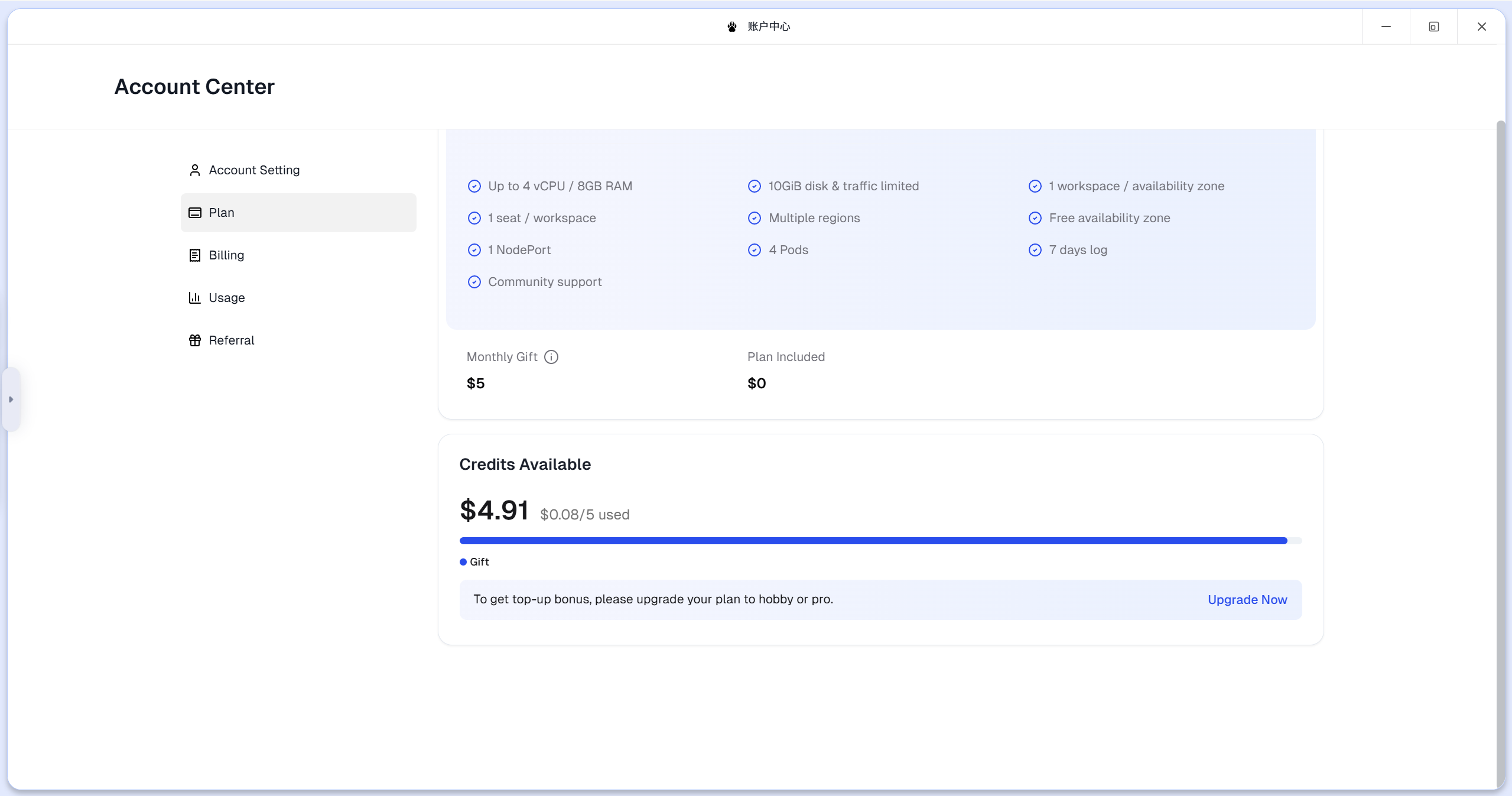The width and height of the screenshot is (1512, 796).
Task: Click the Plan card icon in sidebar
Action: coord(194,213)
